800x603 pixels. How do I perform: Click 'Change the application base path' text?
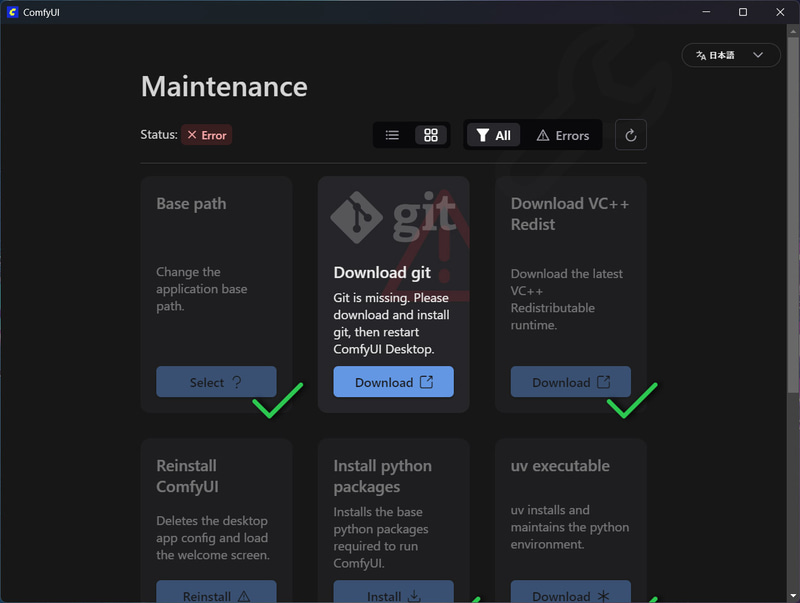pos(202,289)
